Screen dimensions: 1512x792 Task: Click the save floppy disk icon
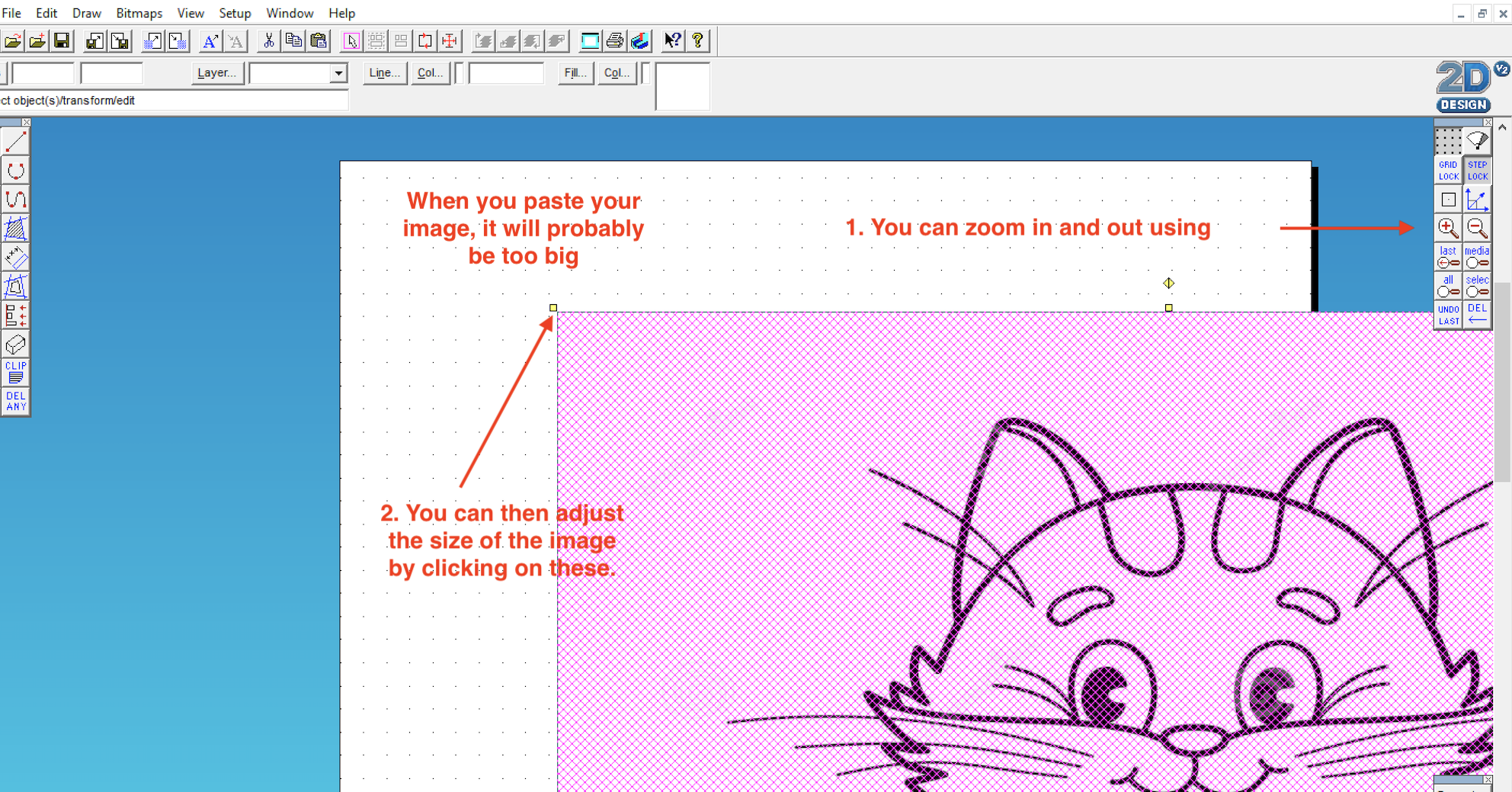(x=62, y=40)
